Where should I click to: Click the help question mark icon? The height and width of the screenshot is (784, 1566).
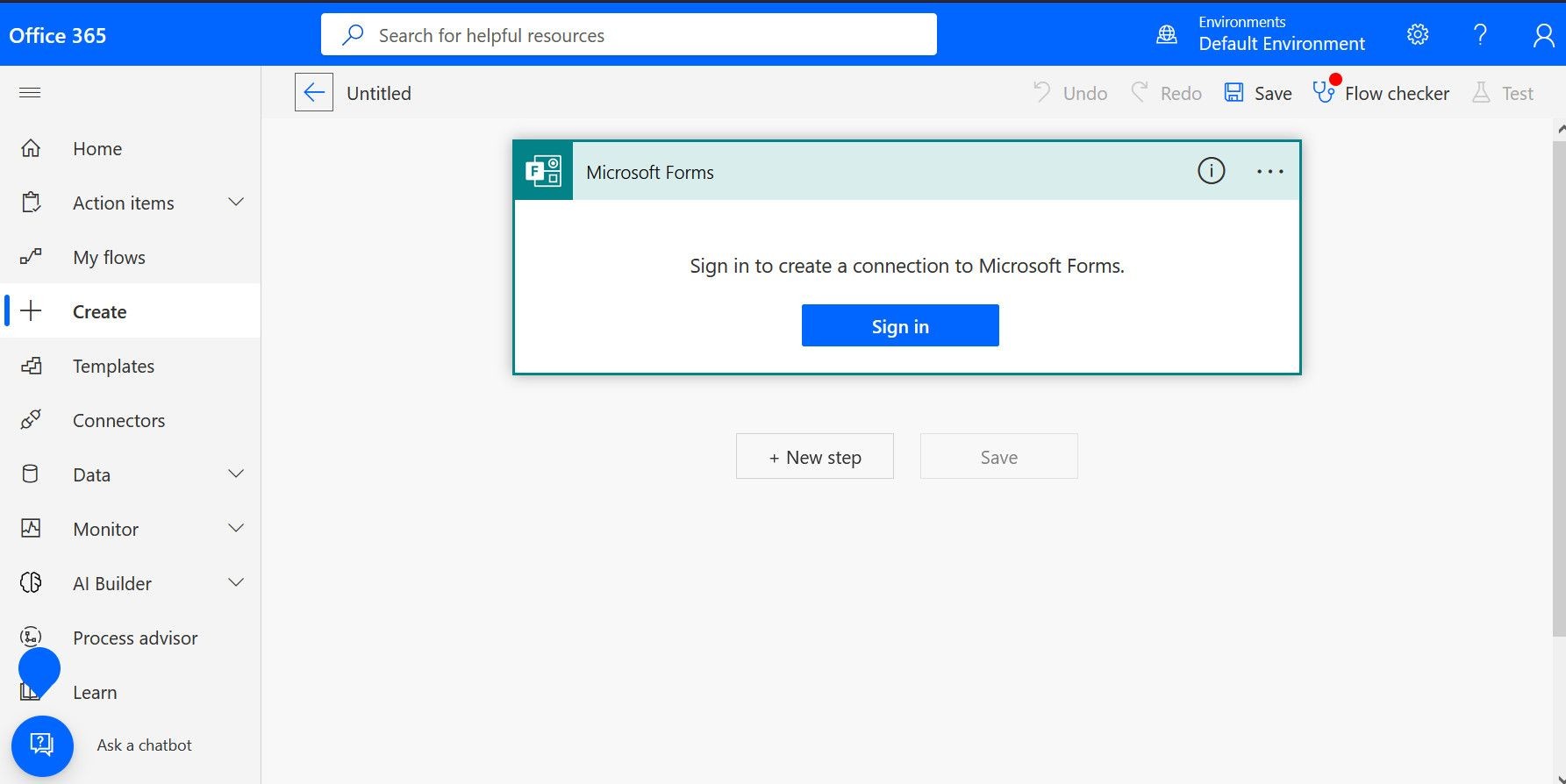(x=1480, y=34)
